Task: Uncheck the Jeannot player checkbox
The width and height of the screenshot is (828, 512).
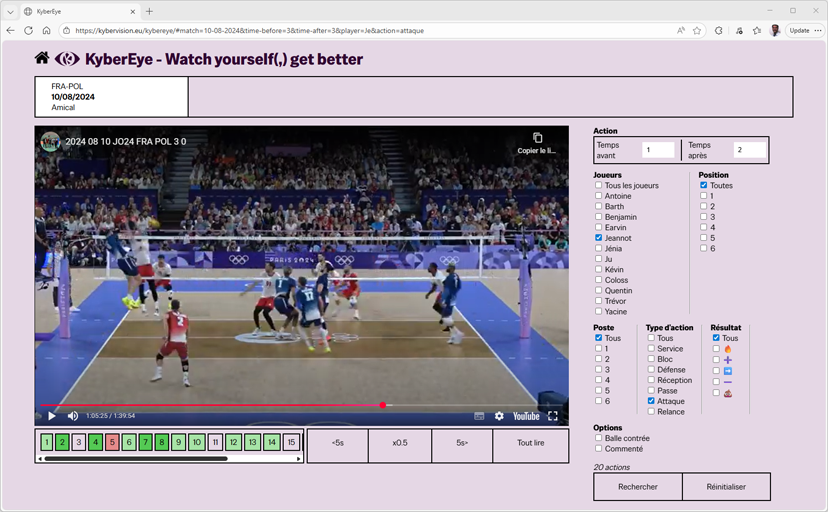Action: pos(598,238)
